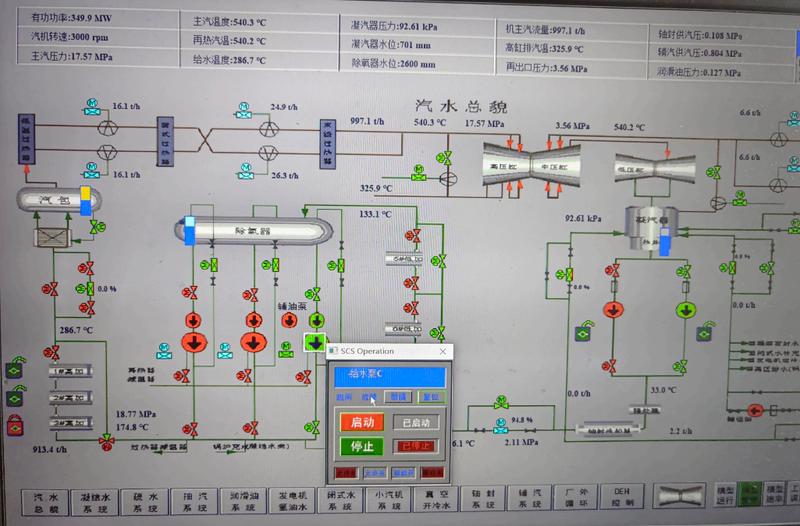
Task: Click the 复位 reset button in SCS Operation
Action: 431,396
